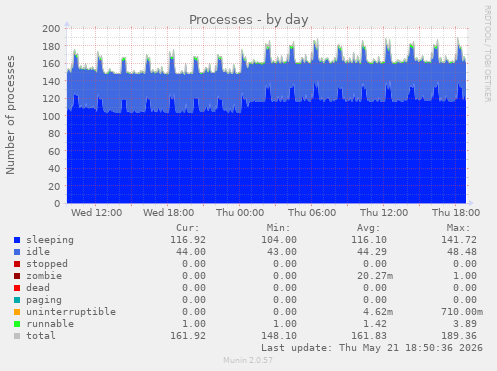Click idle maximum value 48.48
497x371 pixels.
tap(462, 252)
